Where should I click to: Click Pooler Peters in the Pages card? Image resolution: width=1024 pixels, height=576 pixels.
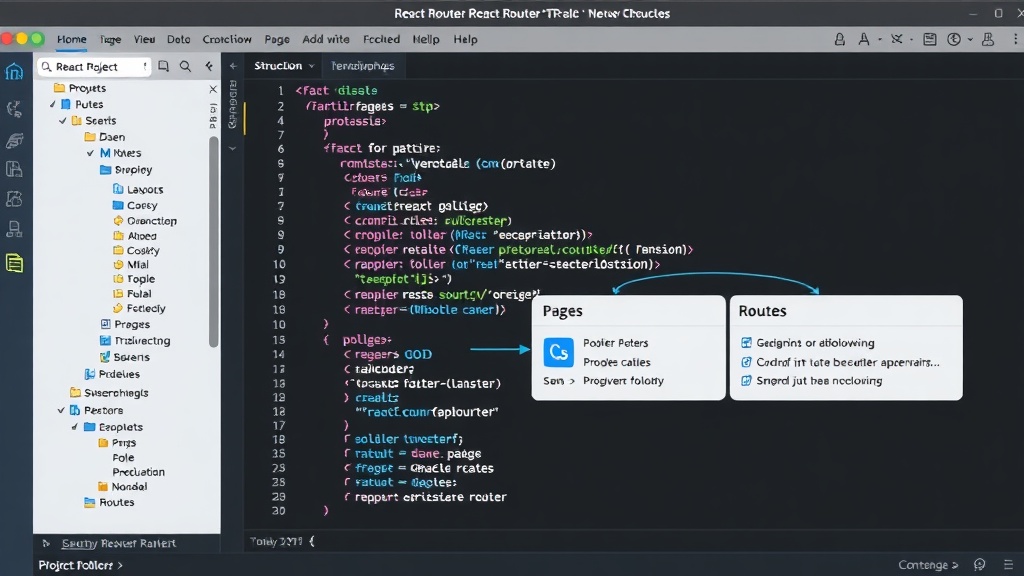[615, 343]
